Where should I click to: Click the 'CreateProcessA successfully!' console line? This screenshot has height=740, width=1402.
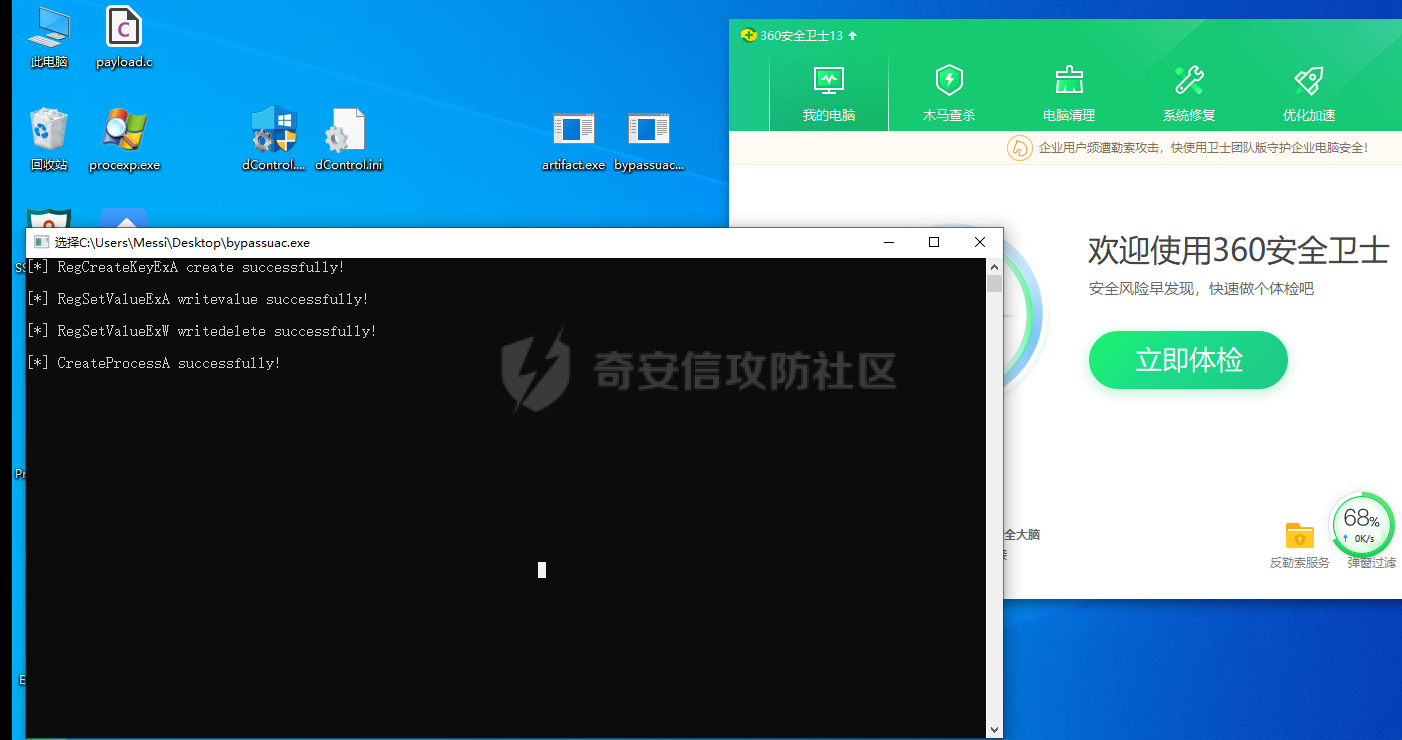click(155, 363)
